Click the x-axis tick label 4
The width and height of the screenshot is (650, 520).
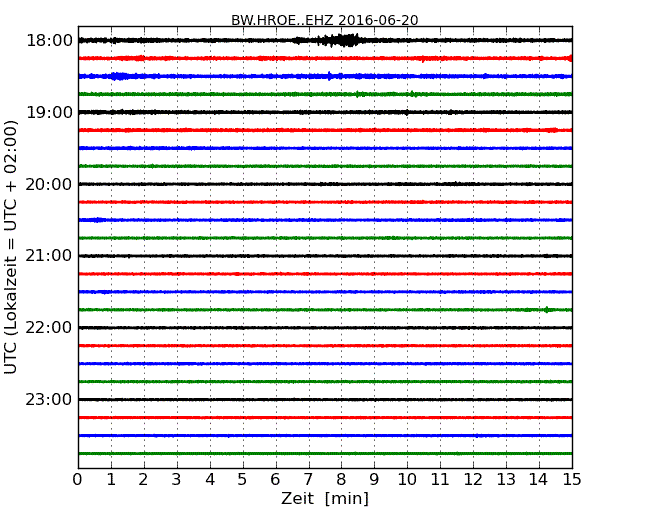[x=210, y=480]
